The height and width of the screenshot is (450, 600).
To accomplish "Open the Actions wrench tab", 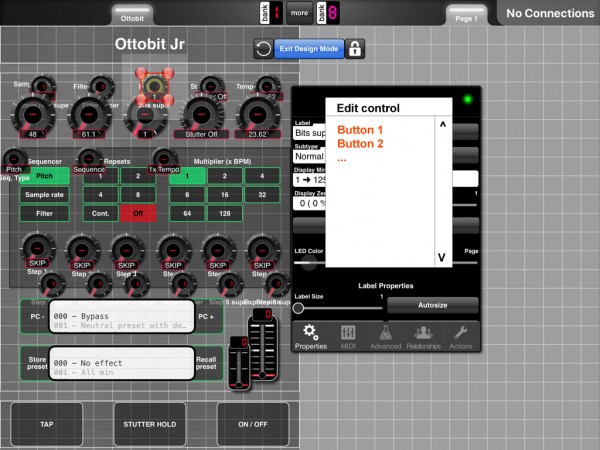I will pyautogui.click(x=461, y=336).
